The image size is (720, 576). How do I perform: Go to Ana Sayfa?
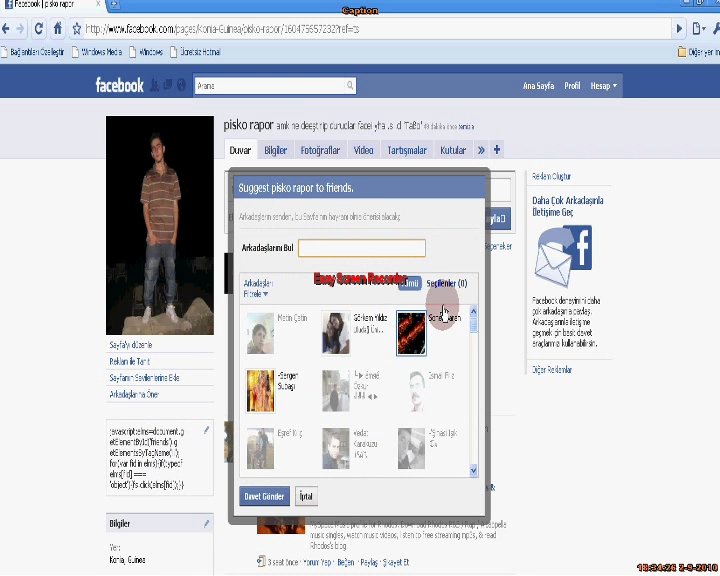click(x=539, y=86)
